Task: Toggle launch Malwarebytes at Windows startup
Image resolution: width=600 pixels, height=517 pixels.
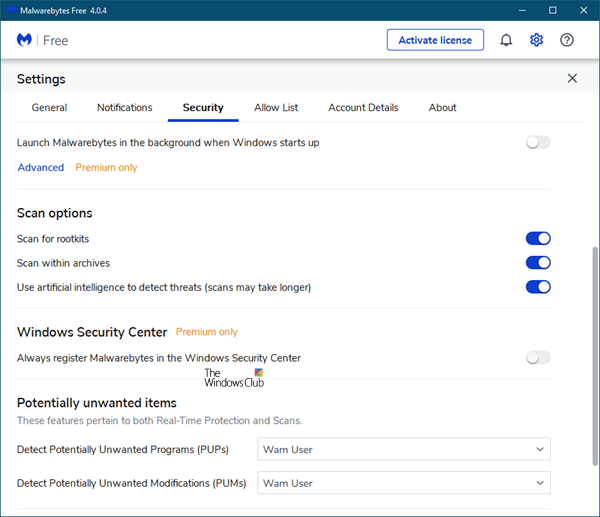Action: [538, 142]
